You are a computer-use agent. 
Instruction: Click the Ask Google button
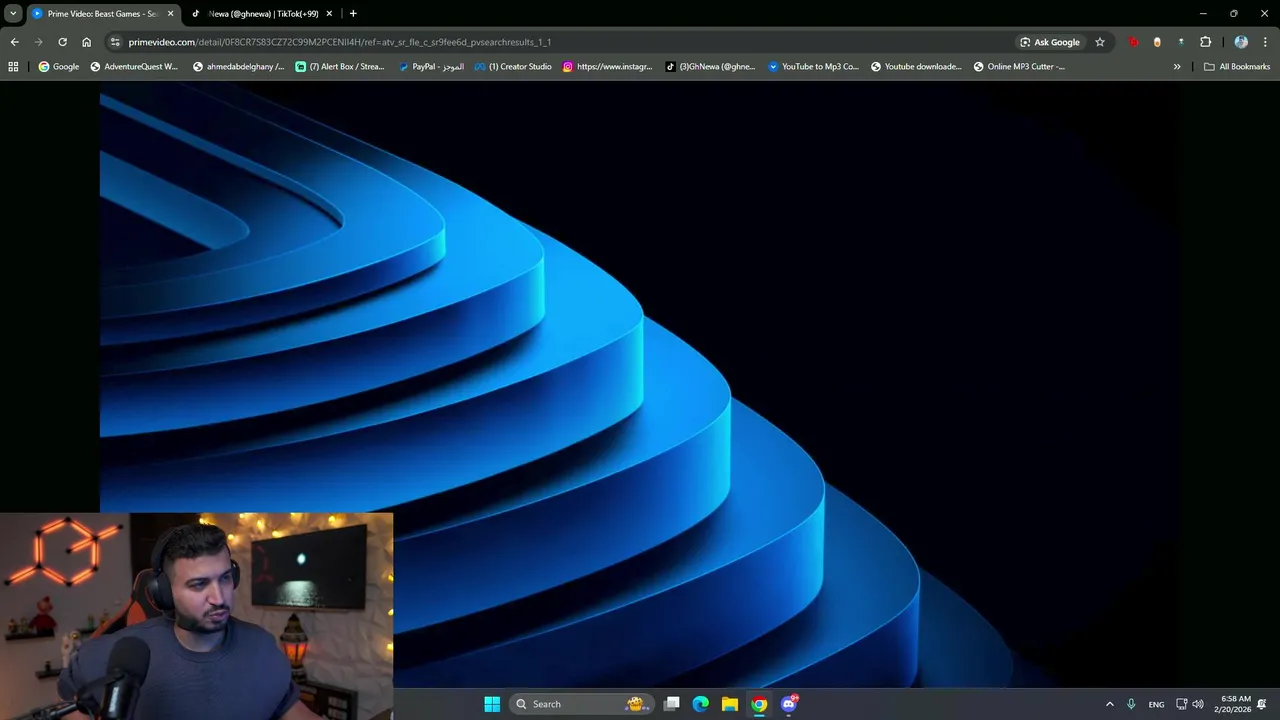(x=1050, y=42)
